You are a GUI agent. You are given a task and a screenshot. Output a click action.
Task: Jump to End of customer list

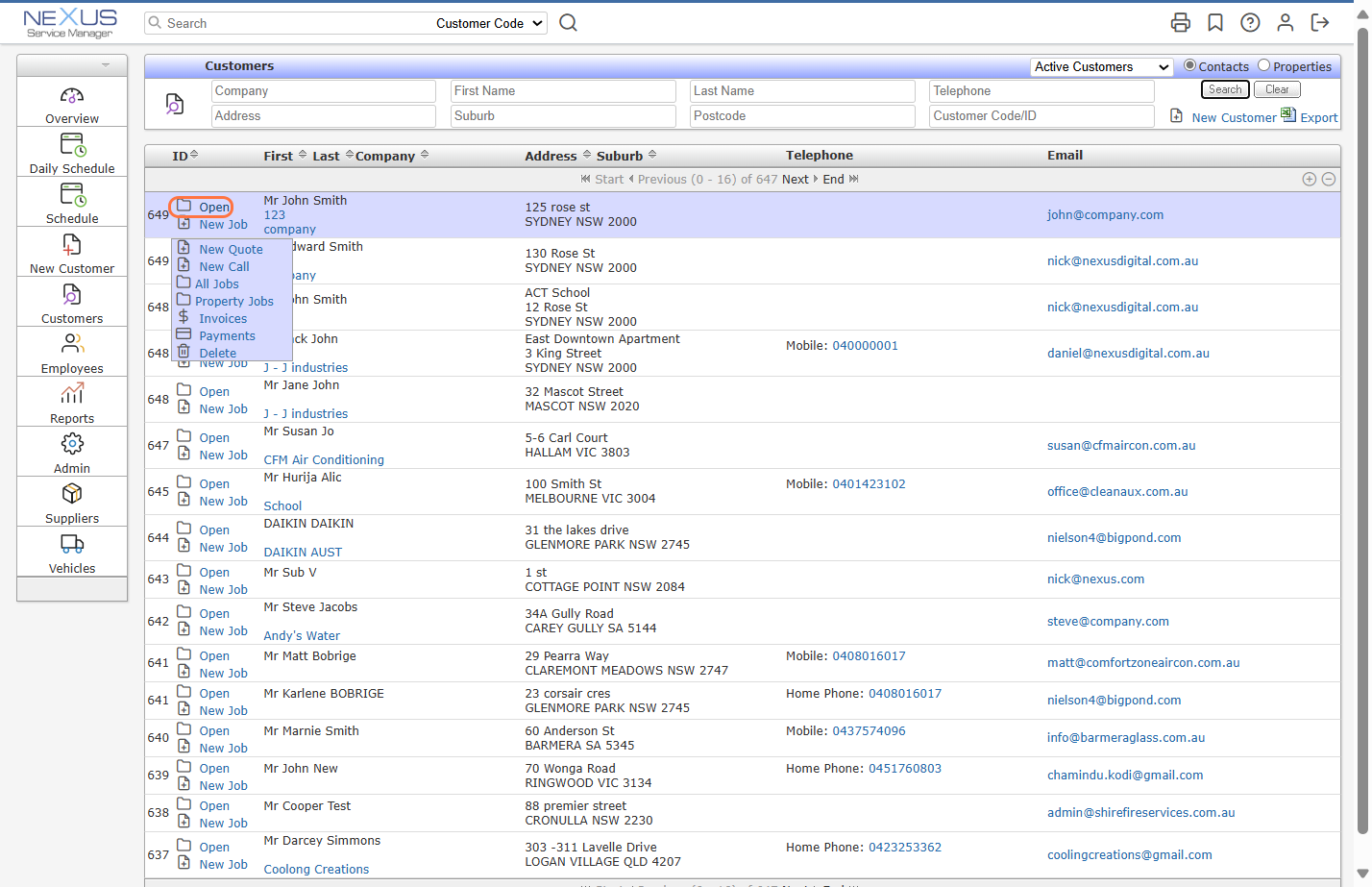point(833,179)
